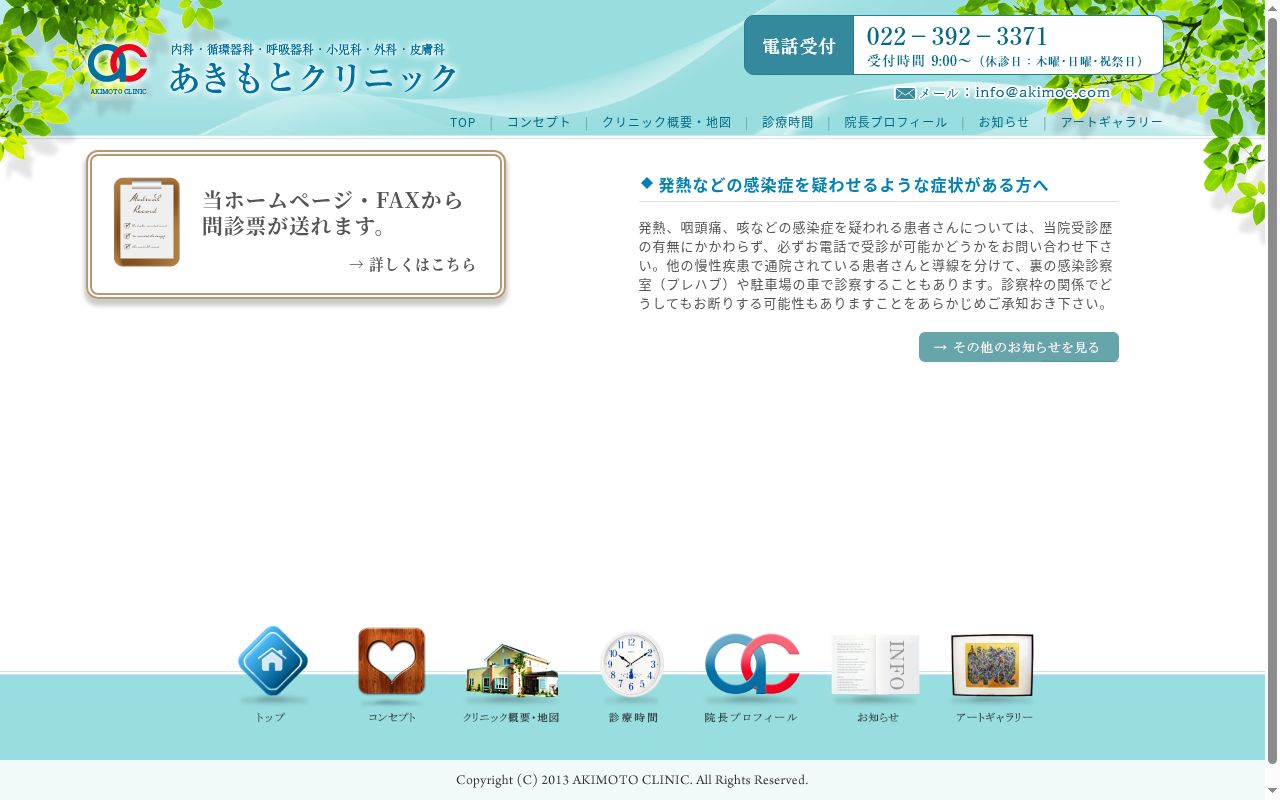
Task: Click the copyright AKIMOTO CLINIC footer text
Action: [632, 780]
